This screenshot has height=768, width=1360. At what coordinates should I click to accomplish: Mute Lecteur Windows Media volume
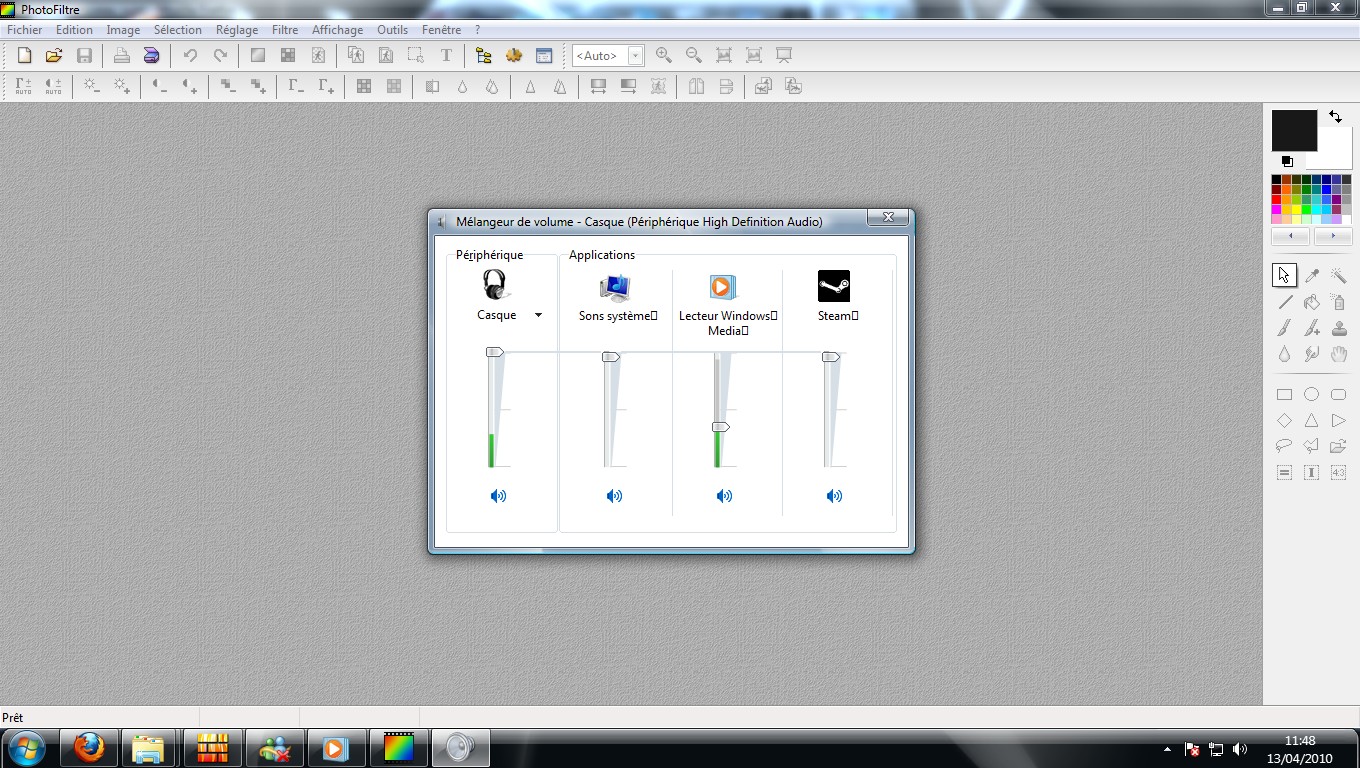pos(724,496)
